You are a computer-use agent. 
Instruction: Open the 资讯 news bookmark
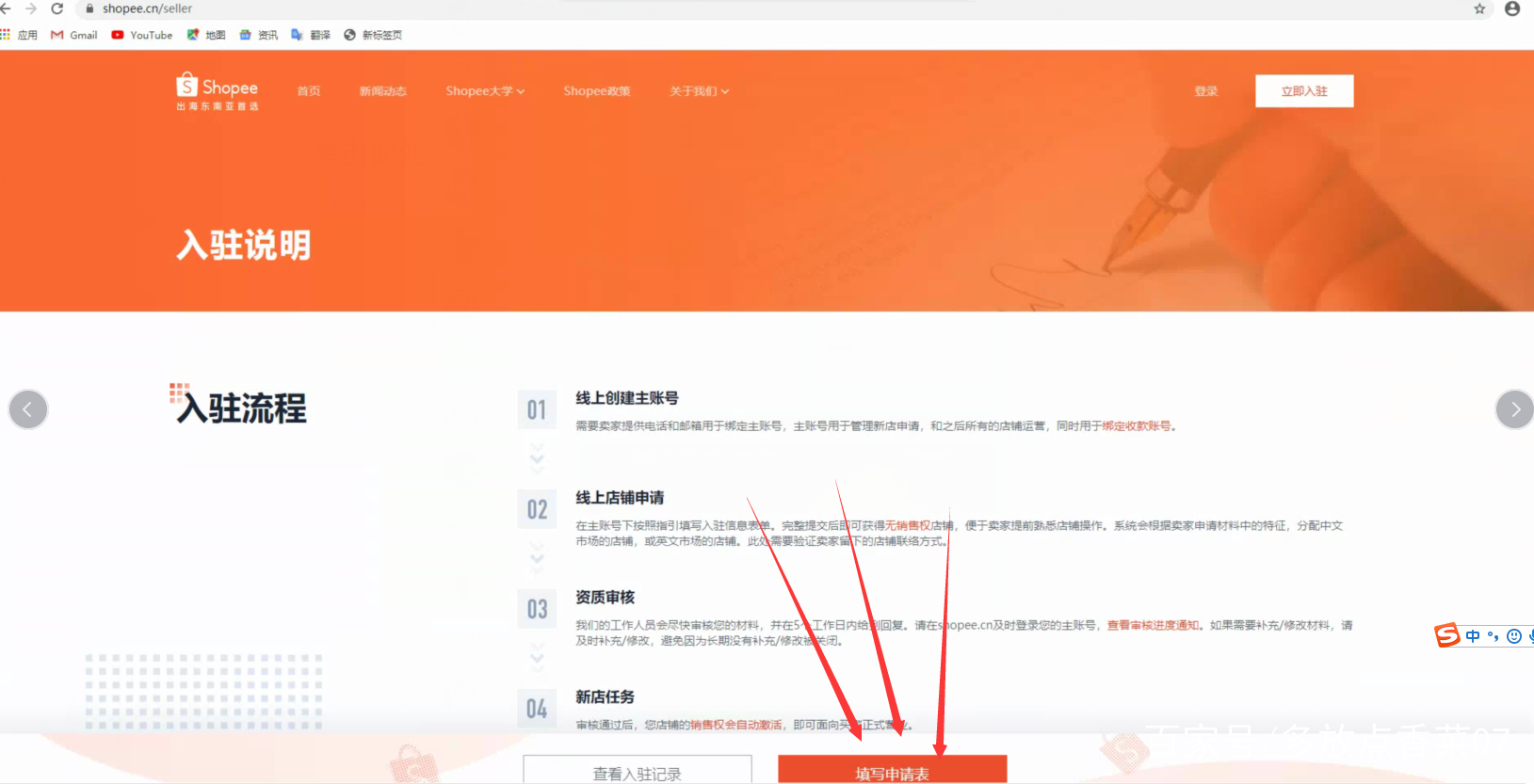259,35
